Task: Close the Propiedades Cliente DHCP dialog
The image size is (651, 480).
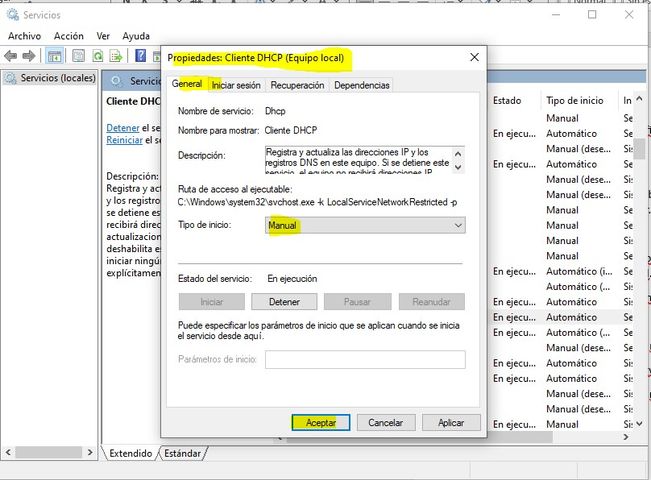Action: click(x=474, y=57)
